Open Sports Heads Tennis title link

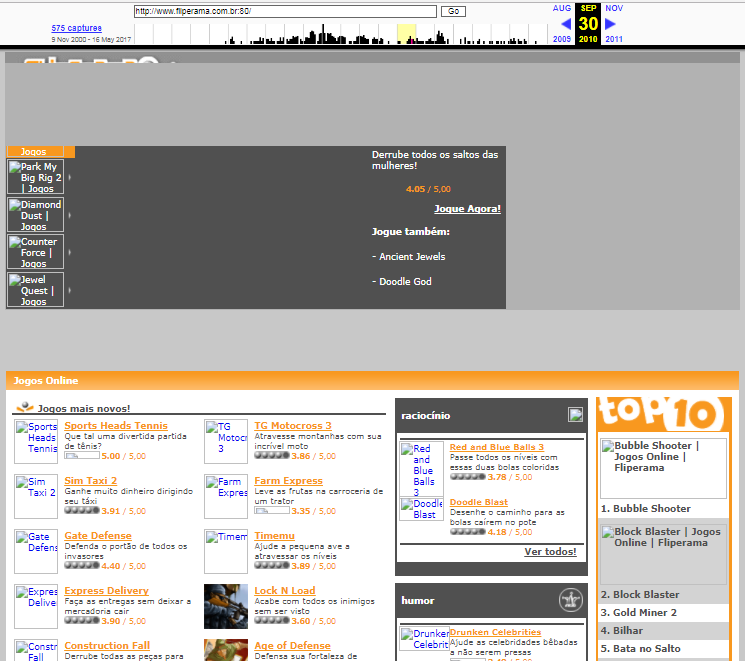[x=116, y=426]
